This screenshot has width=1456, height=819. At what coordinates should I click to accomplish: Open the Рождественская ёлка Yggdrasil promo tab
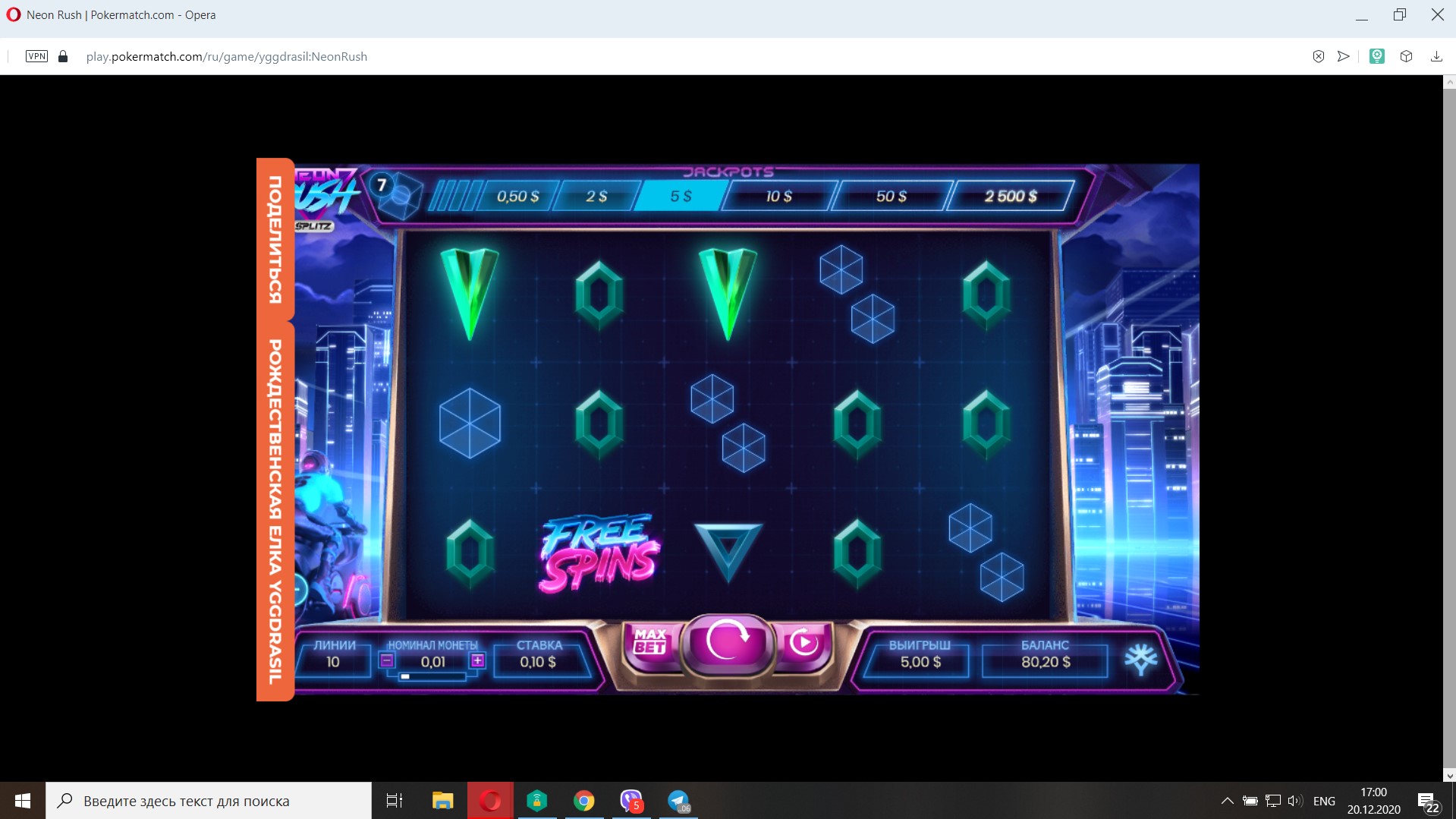(x=275, y=512)
